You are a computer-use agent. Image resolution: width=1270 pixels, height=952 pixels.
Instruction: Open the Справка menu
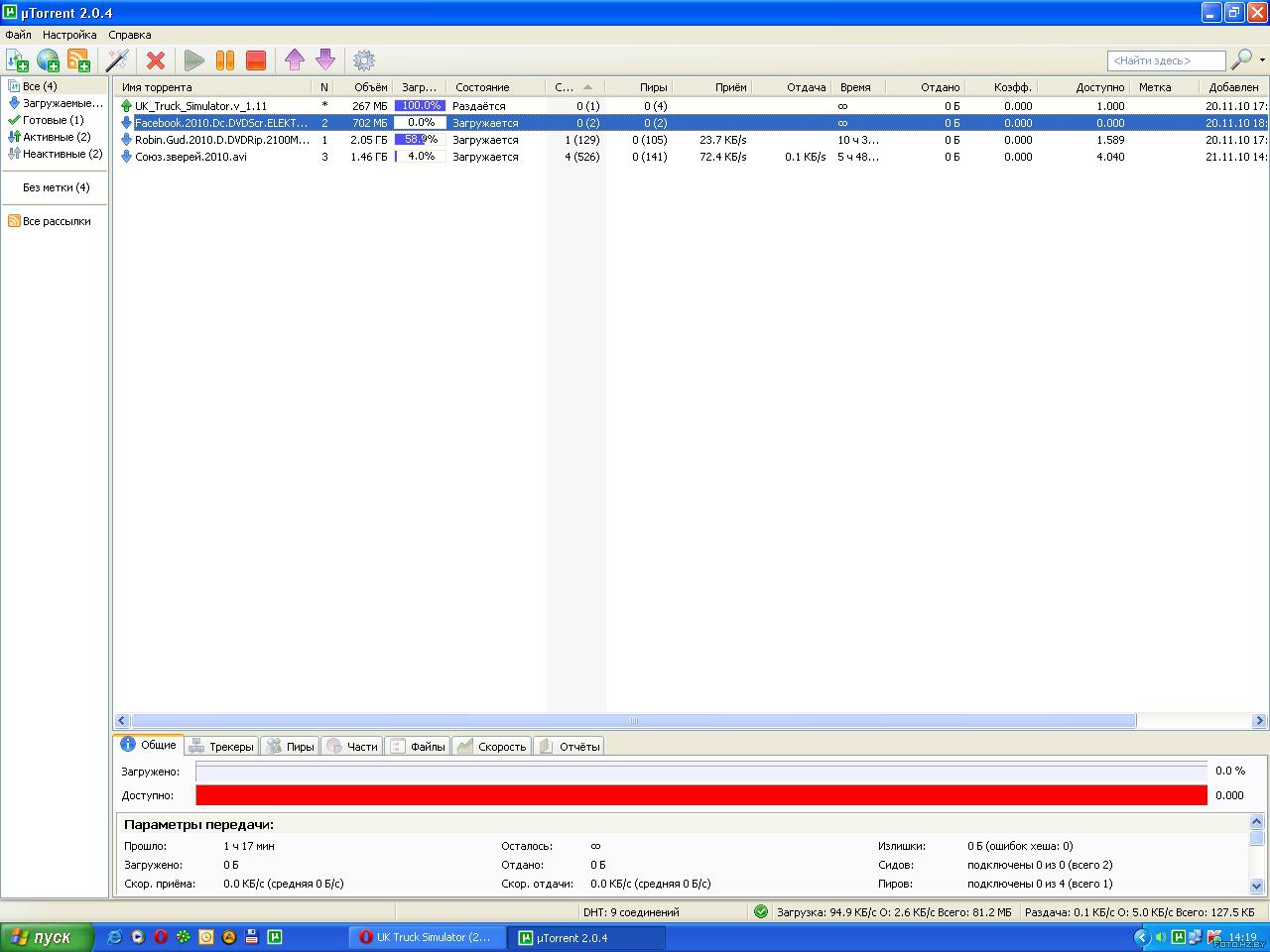point(130,35)
